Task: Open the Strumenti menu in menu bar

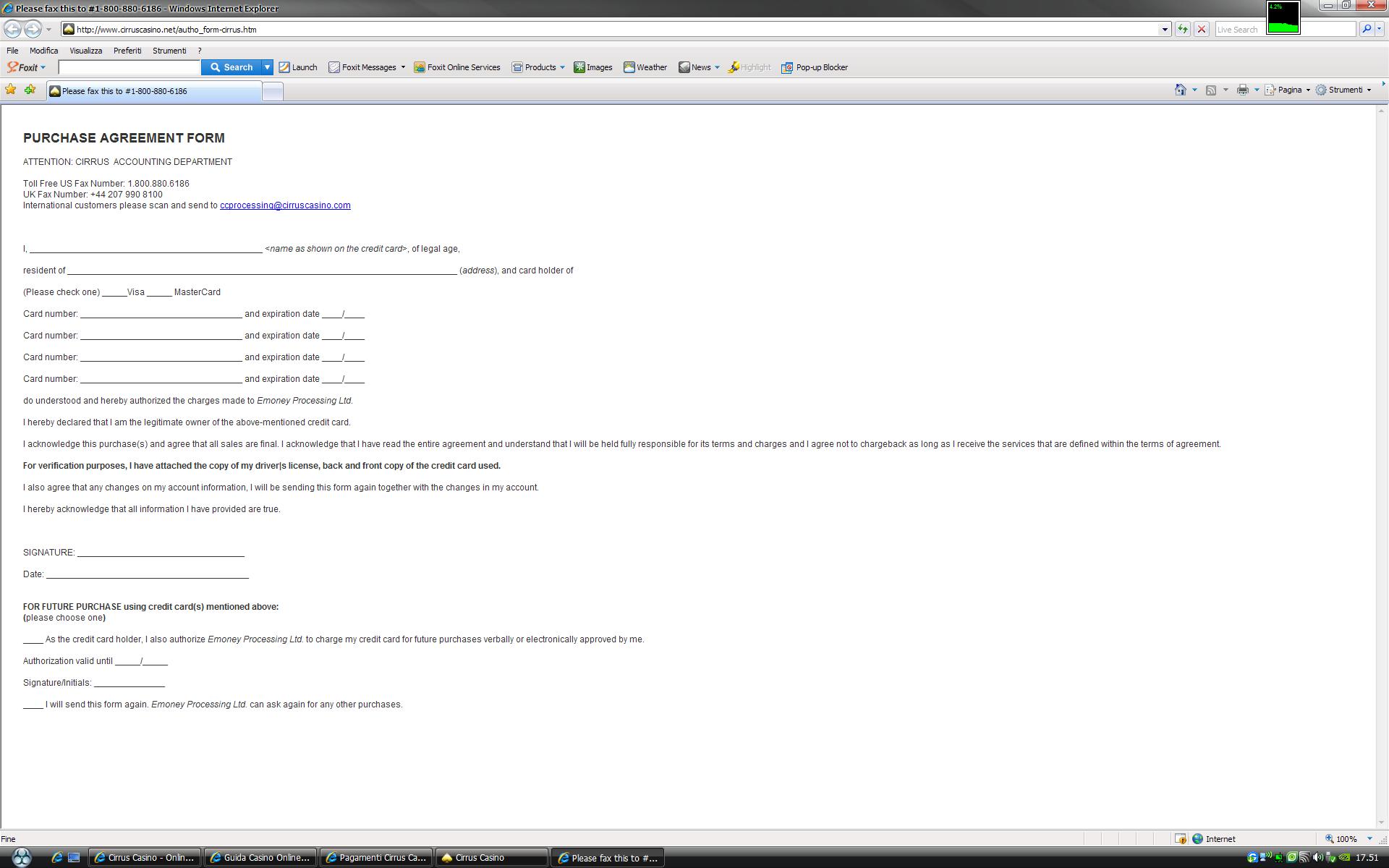Action: pyautogui.click(x=169, y=51)
